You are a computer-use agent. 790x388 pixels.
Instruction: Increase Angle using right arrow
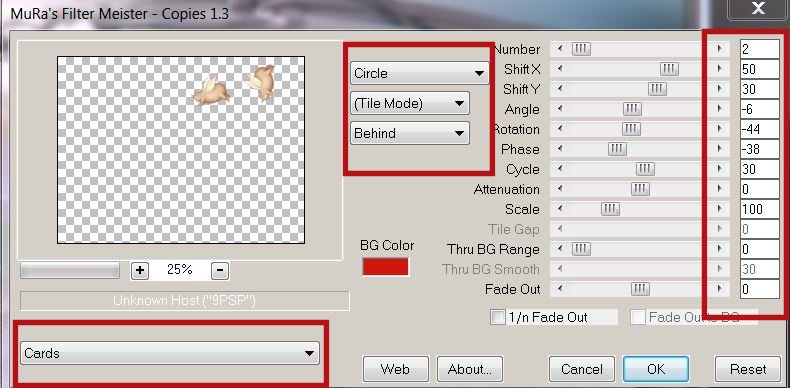[719, 109]
